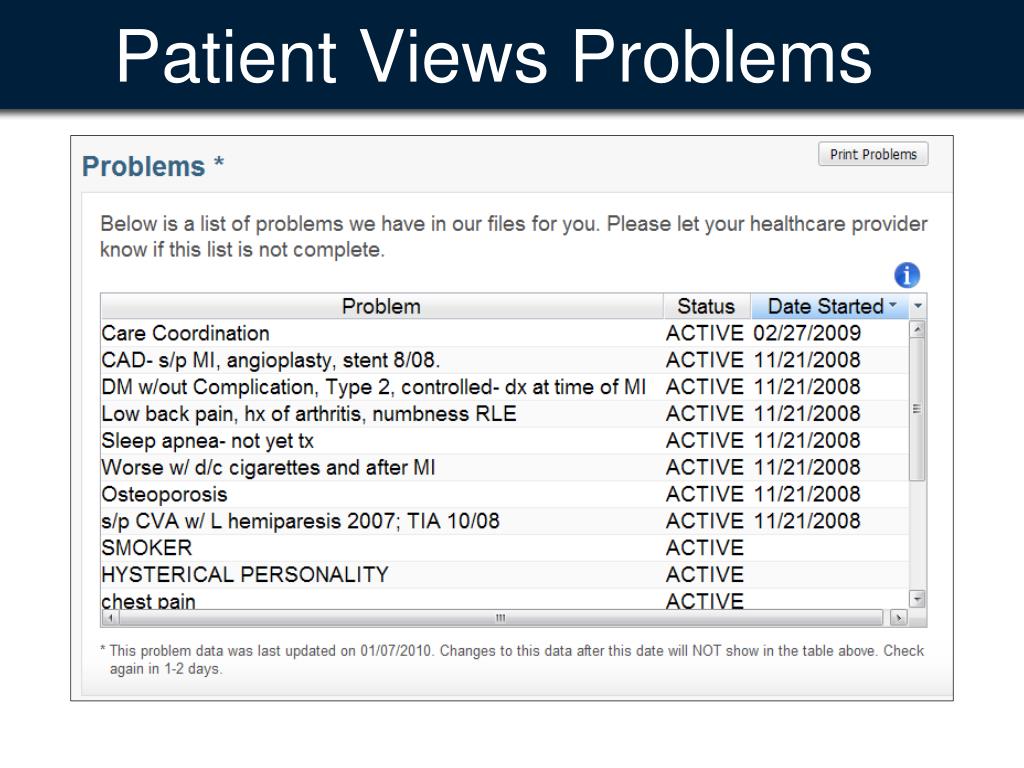Click the horizontal scrollbar thumb
This screenshot has height=768, width=1024.
click(x=500, y=617)
